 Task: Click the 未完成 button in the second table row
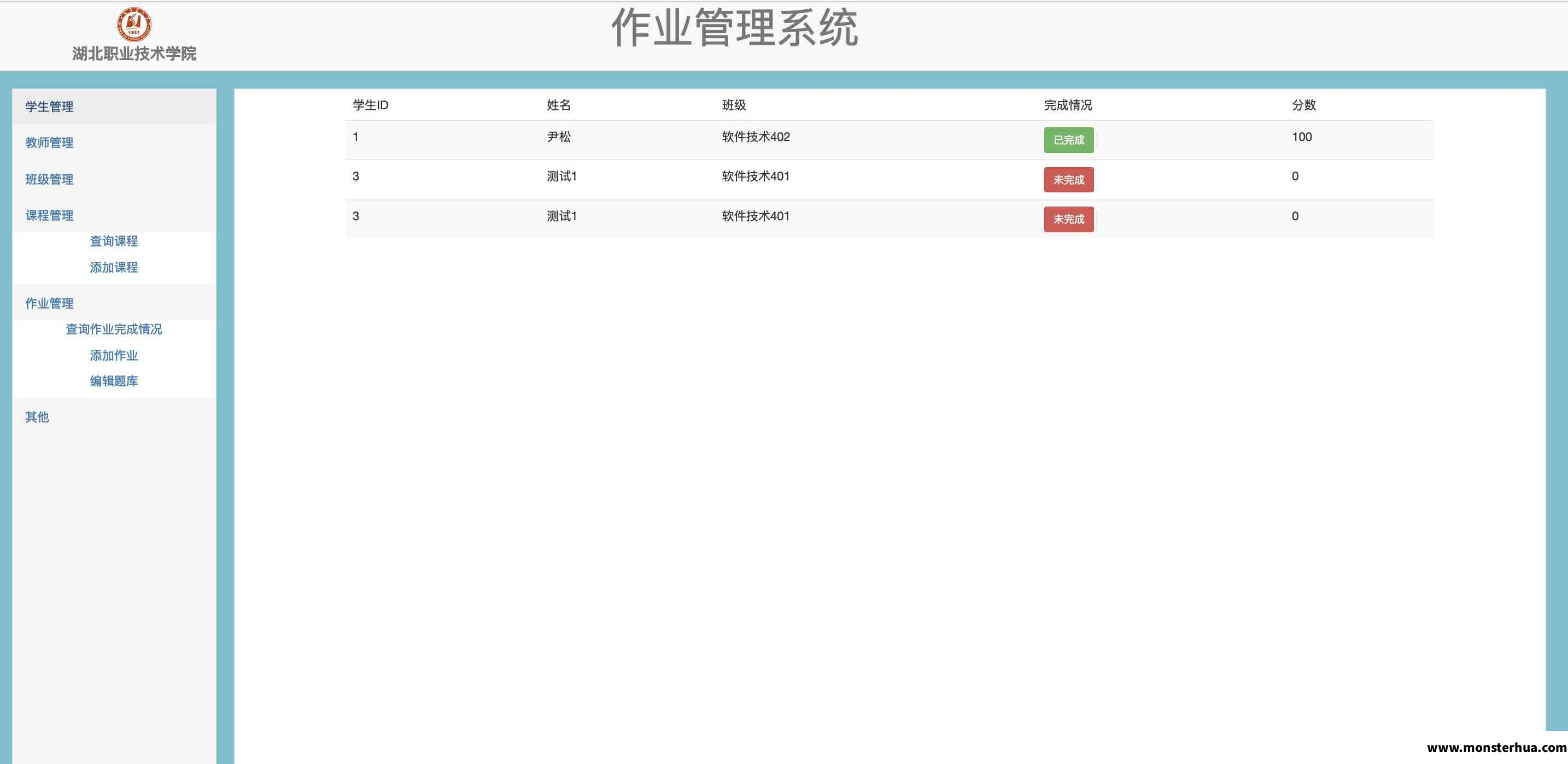[1068, 179]
